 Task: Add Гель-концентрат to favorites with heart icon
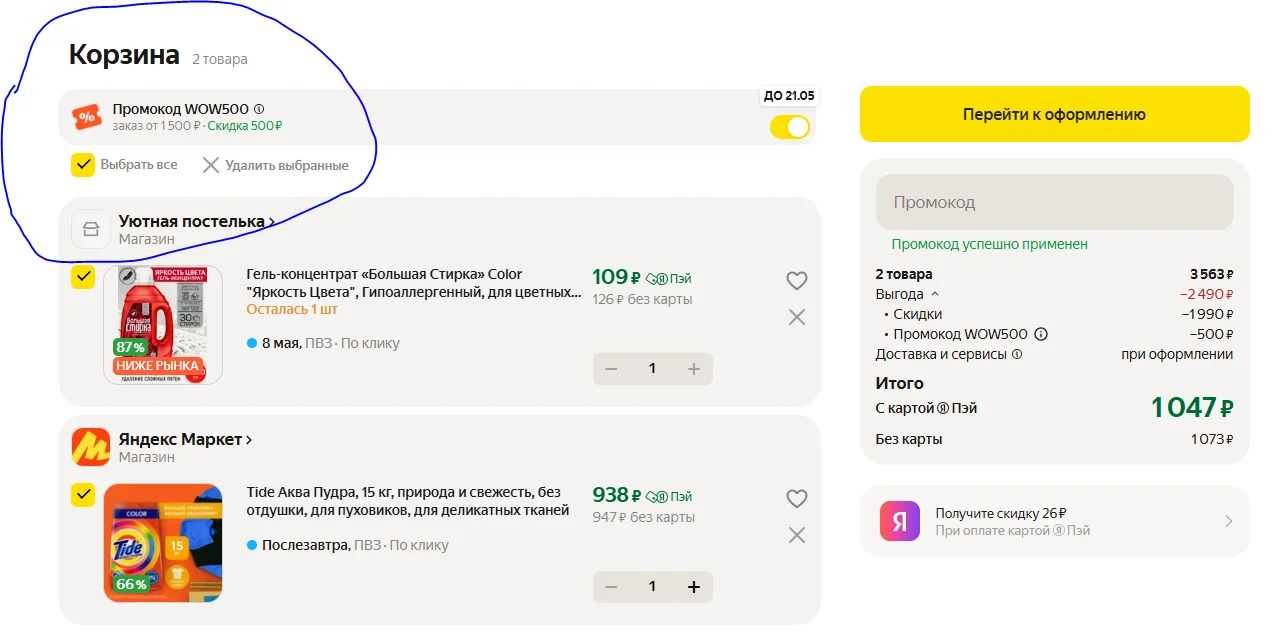point(796,281)
